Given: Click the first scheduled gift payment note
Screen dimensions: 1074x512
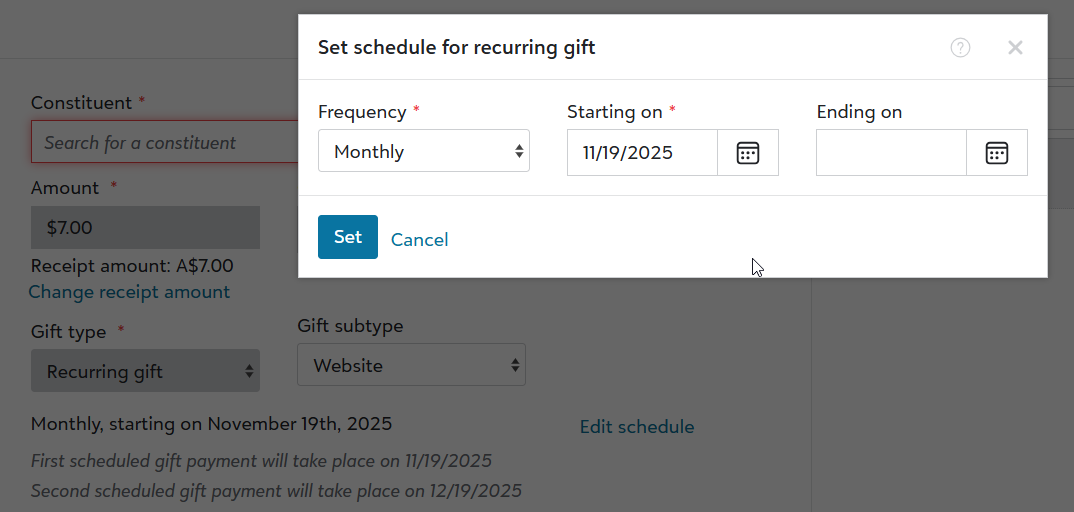Looking at the screenshot, I should click(261, 461).
